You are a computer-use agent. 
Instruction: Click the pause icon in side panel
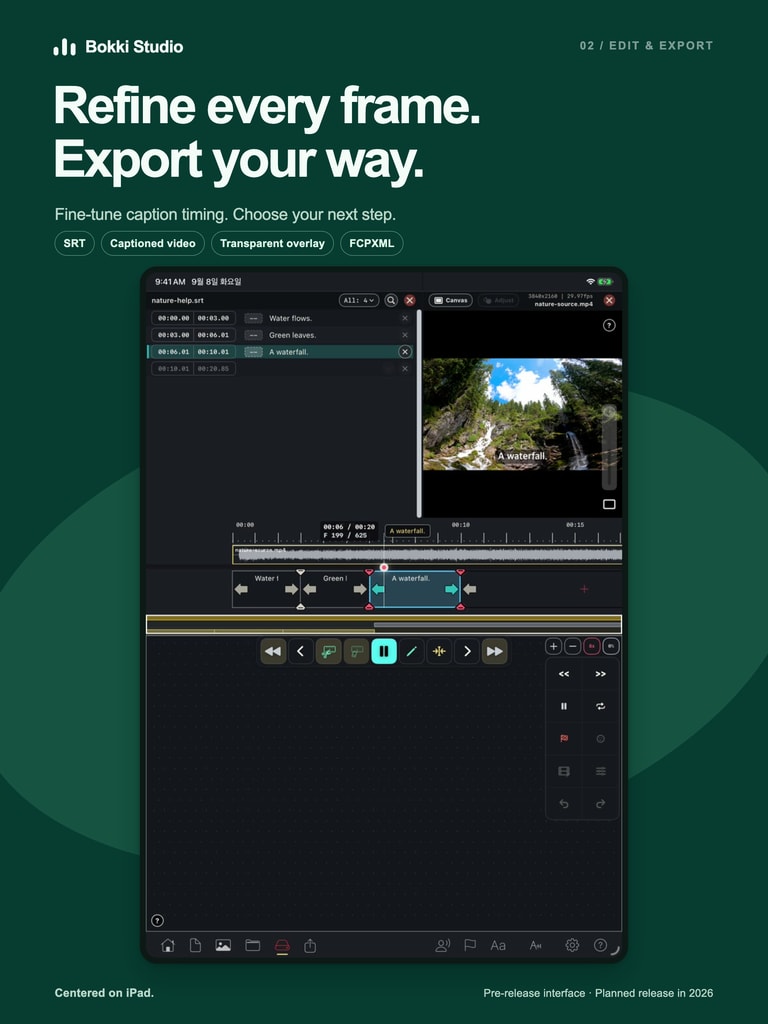[x=564, y=706]
